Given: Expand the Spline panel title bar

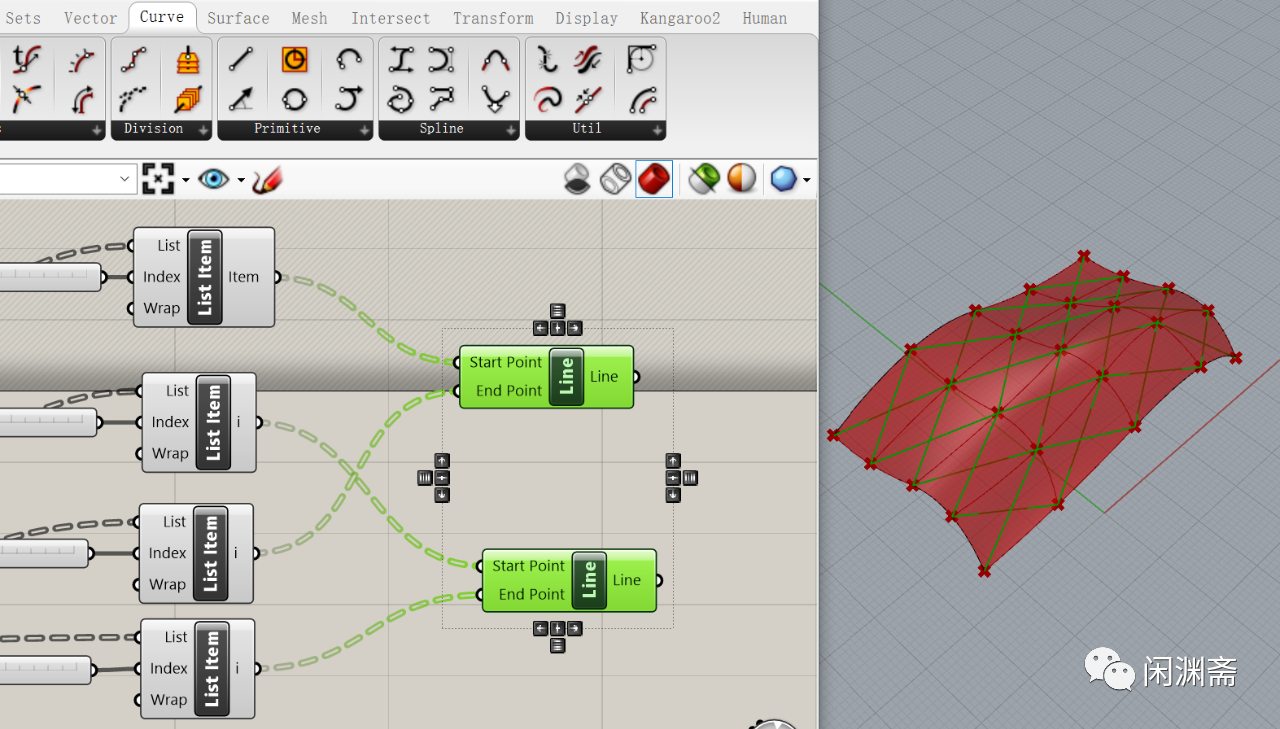Looking at the screenshot, I should click(x=449, y=129).
